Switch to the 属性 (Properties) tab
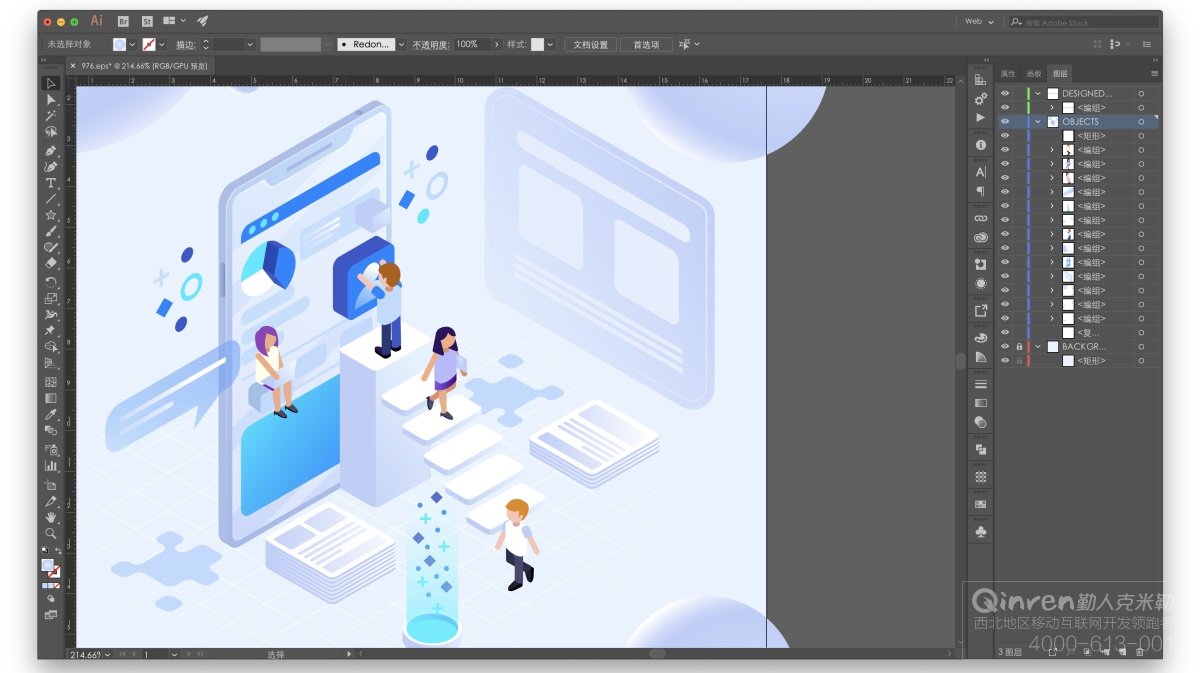1200x673 pixels. [x=1008, y=74]
